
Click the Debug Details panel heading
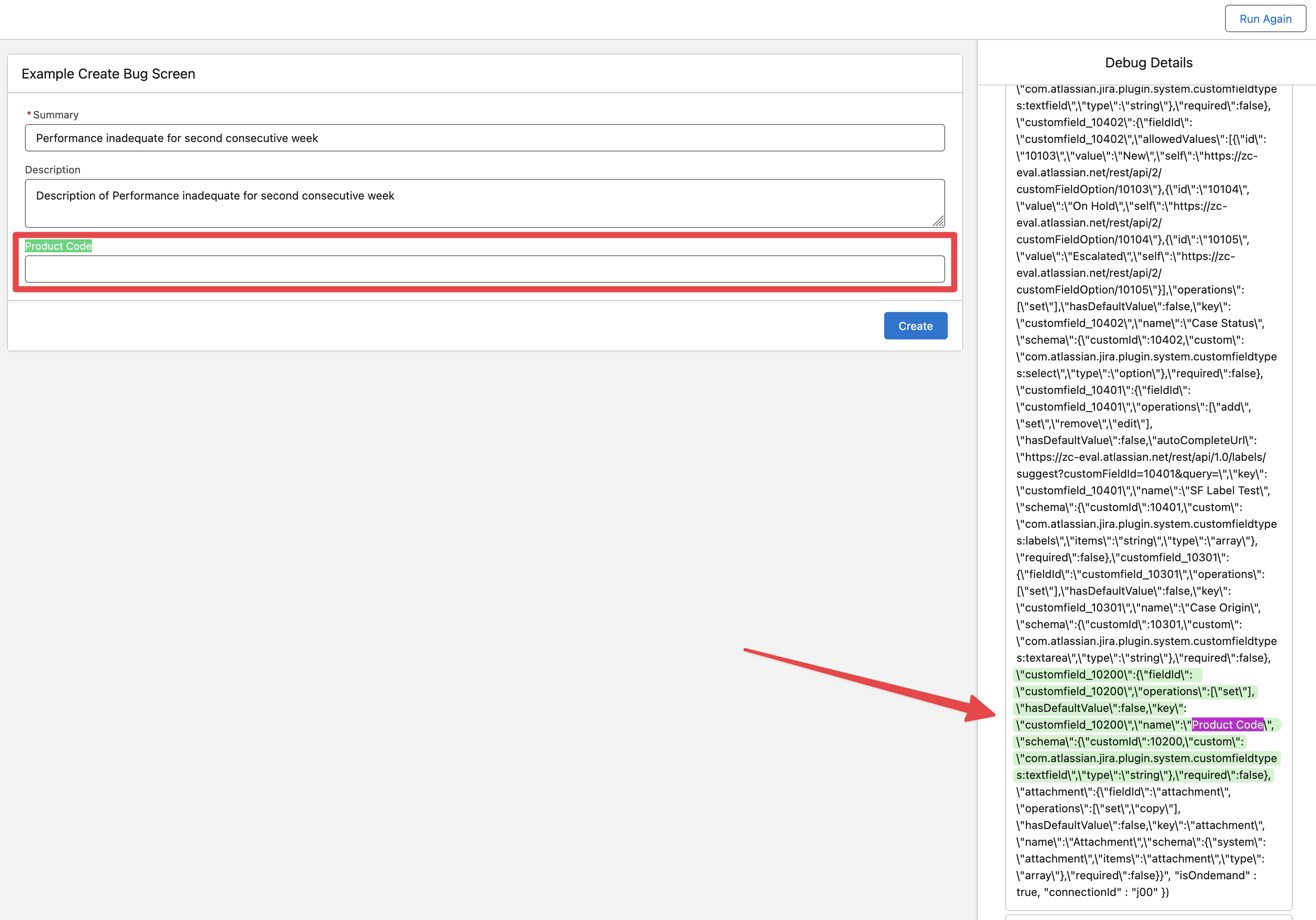pyautogui.click(x=1148, y=63)
